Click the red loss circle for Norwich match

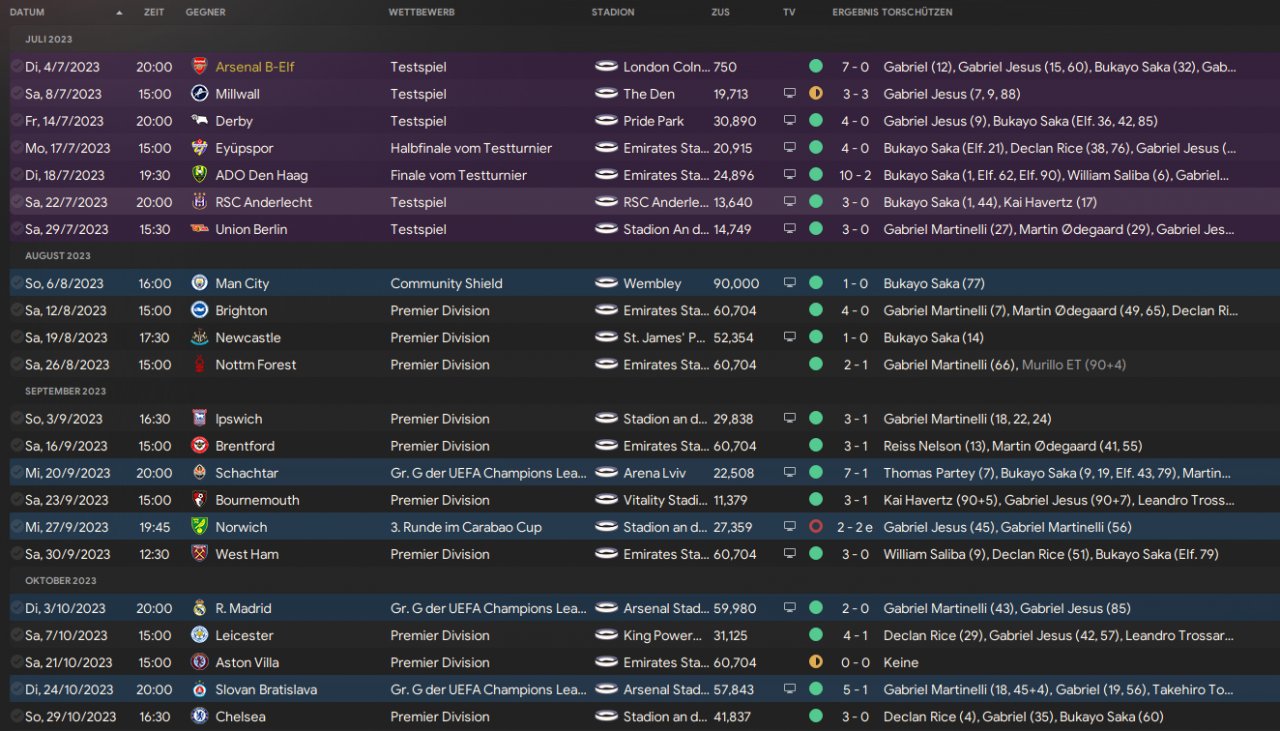[816, 526]
